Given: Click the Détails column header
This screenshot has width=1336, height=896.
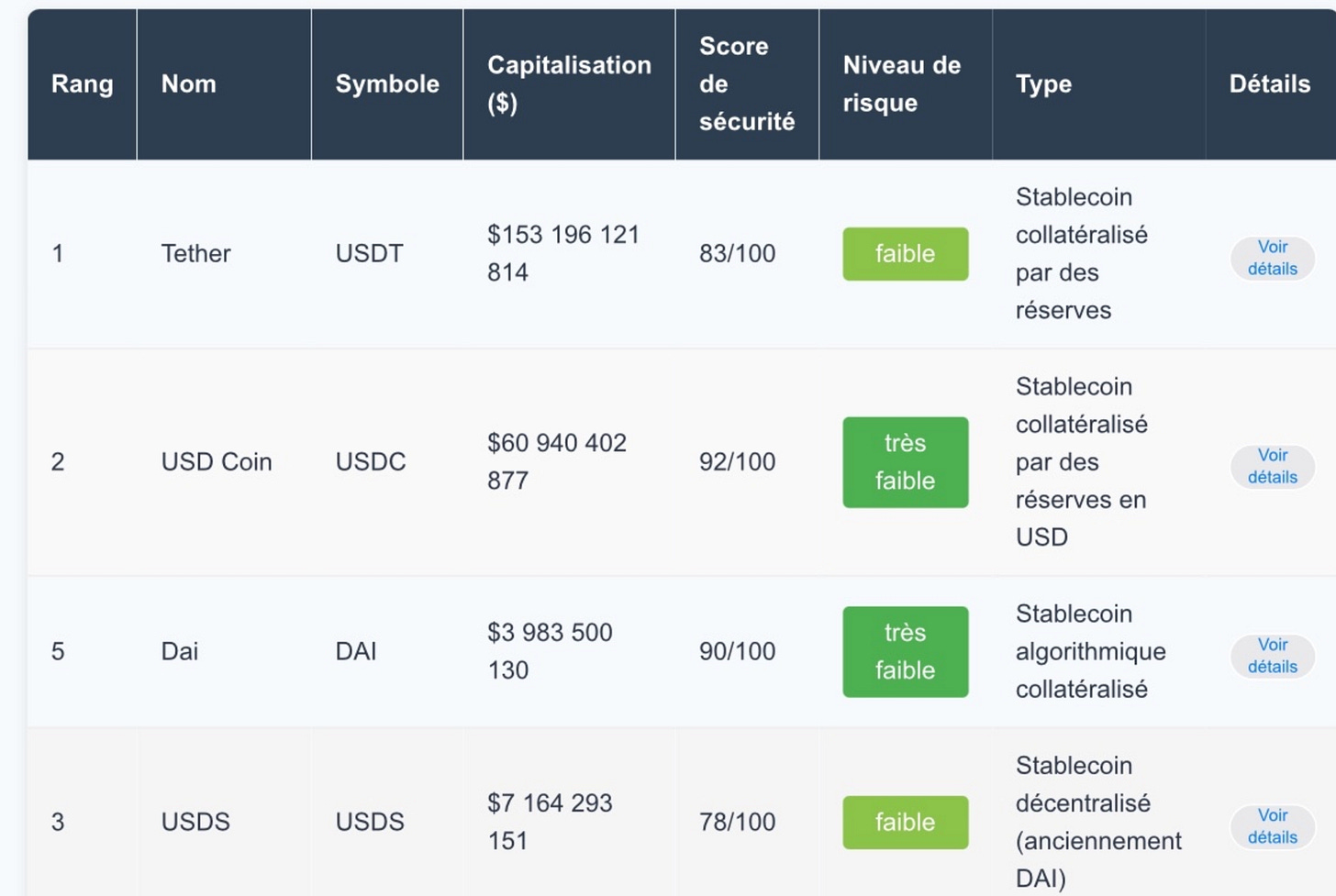Looking at the screenshot, I should pos(1270,84).
